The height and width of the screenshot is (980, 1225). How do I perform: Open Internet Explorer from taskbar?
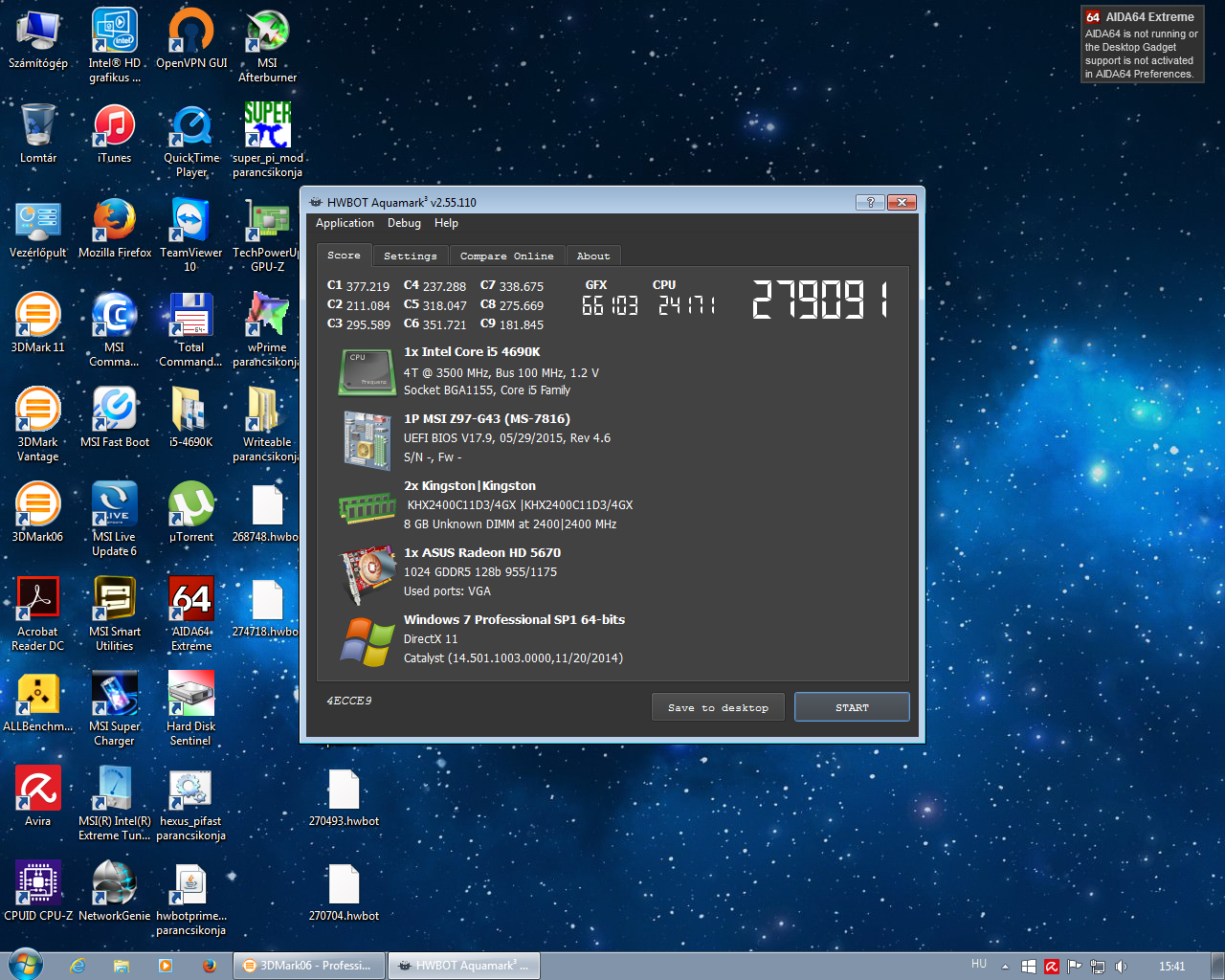click(x=78, y=966)
